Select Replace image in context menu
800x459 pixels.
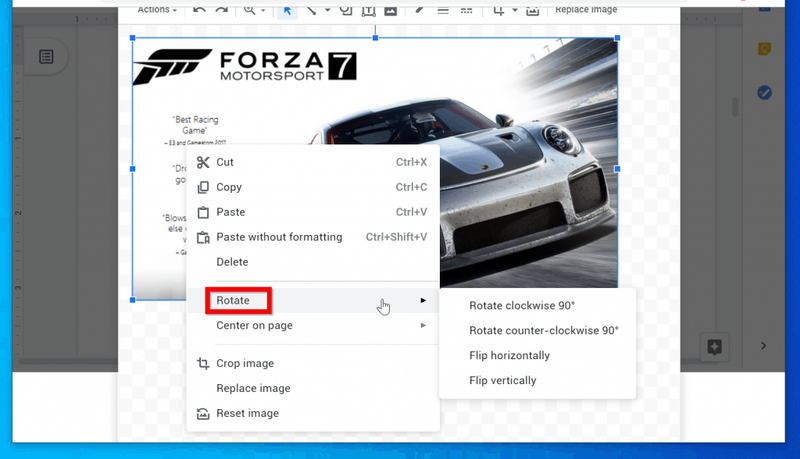point(313,388)
